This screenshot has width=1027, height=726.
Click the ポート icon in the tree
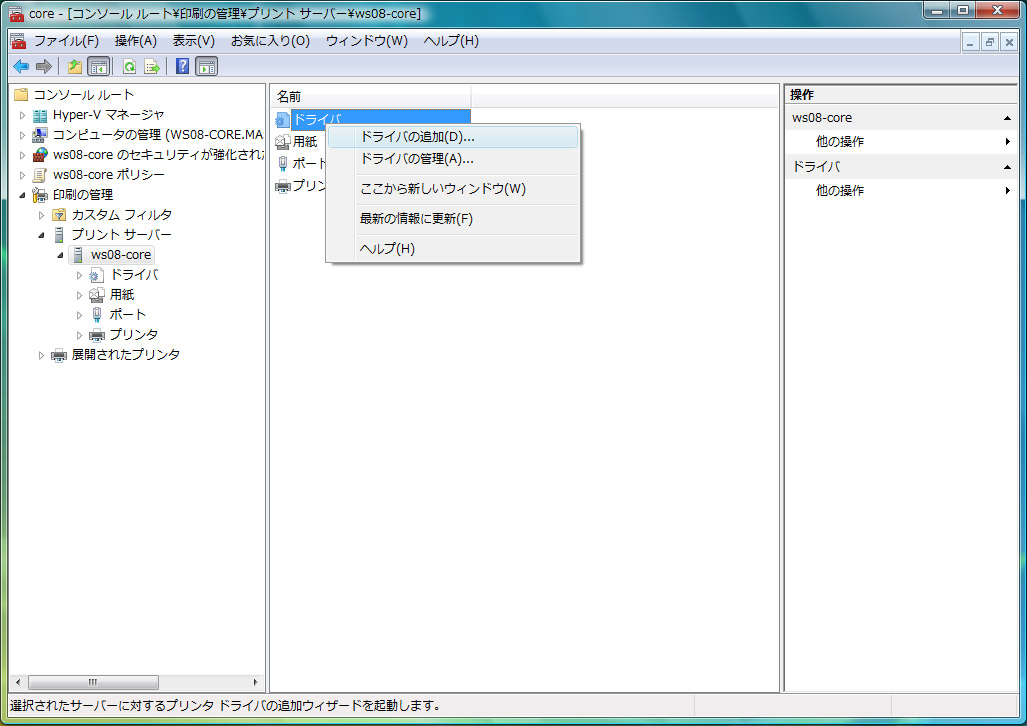97,315
